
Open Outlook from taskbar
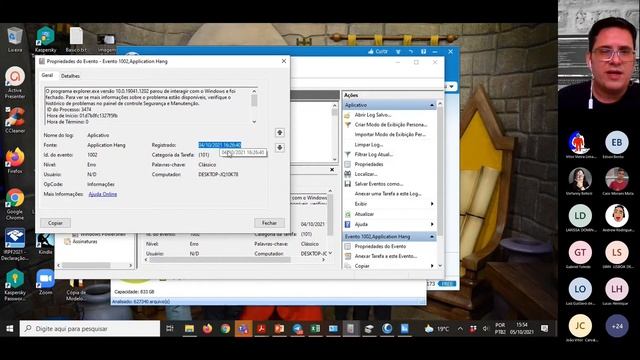333,329
